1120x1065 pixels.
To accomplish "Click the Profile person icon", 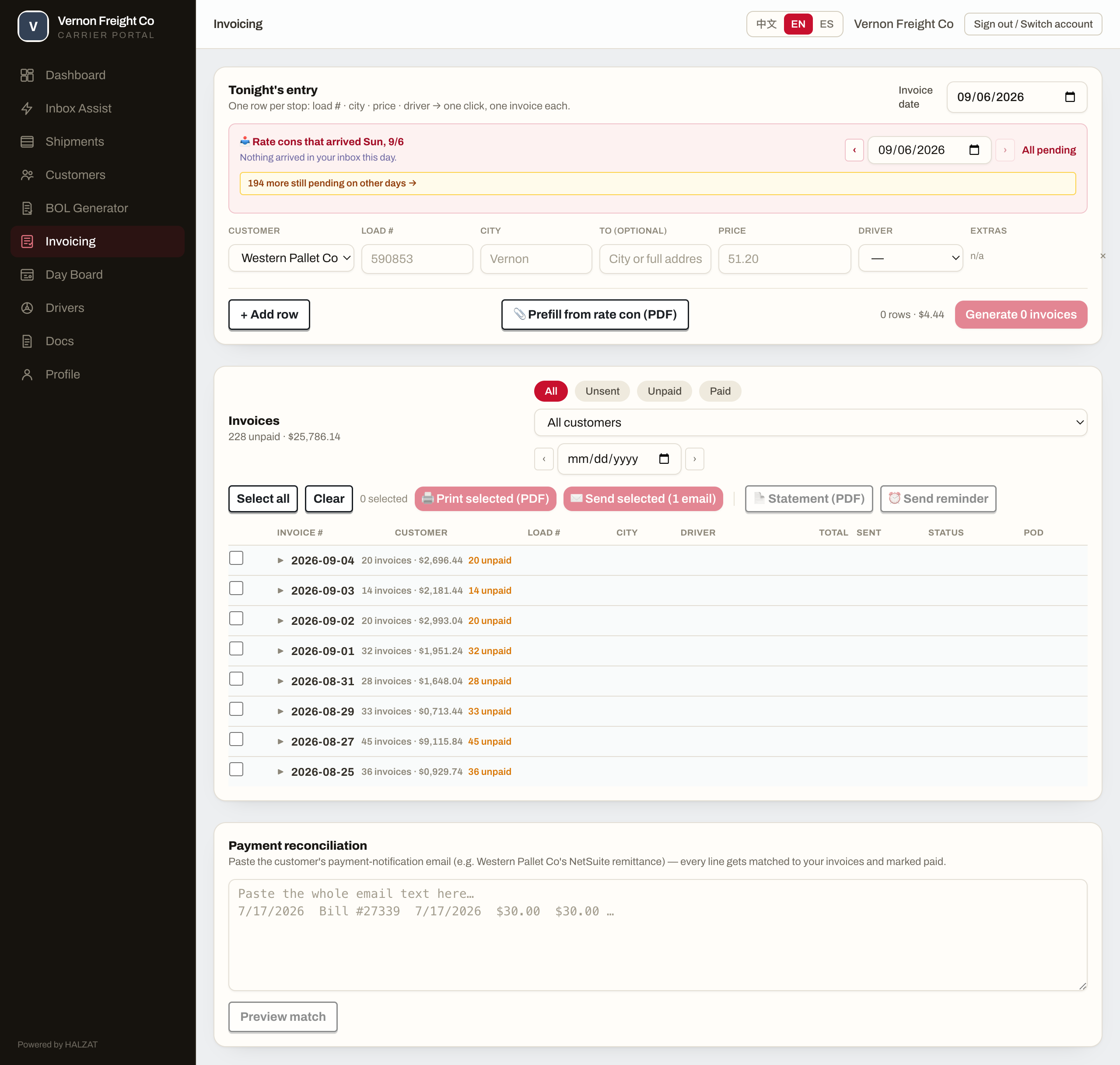I will click(27, 374).
